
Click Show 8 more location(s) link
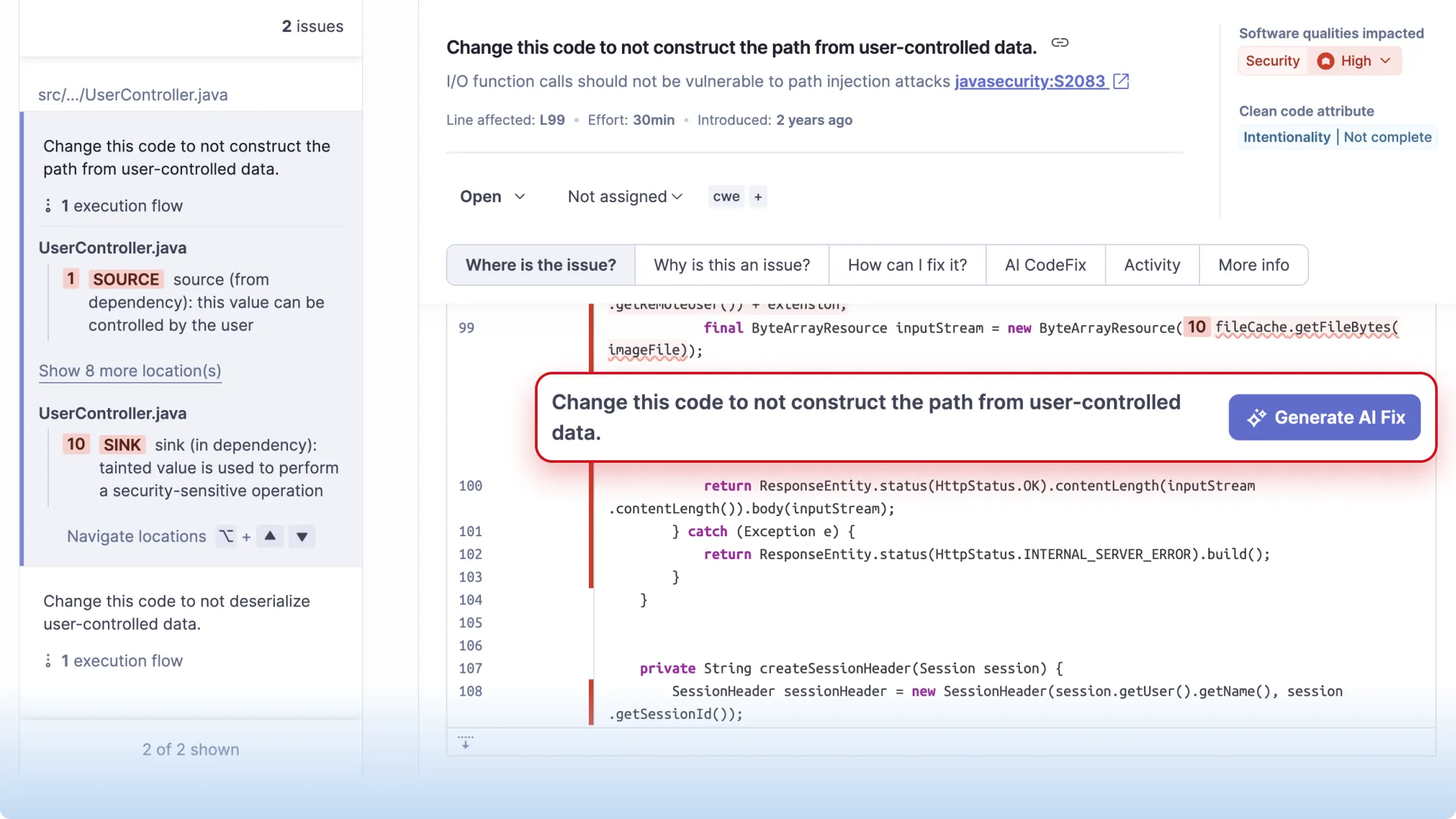pos(130,371)
